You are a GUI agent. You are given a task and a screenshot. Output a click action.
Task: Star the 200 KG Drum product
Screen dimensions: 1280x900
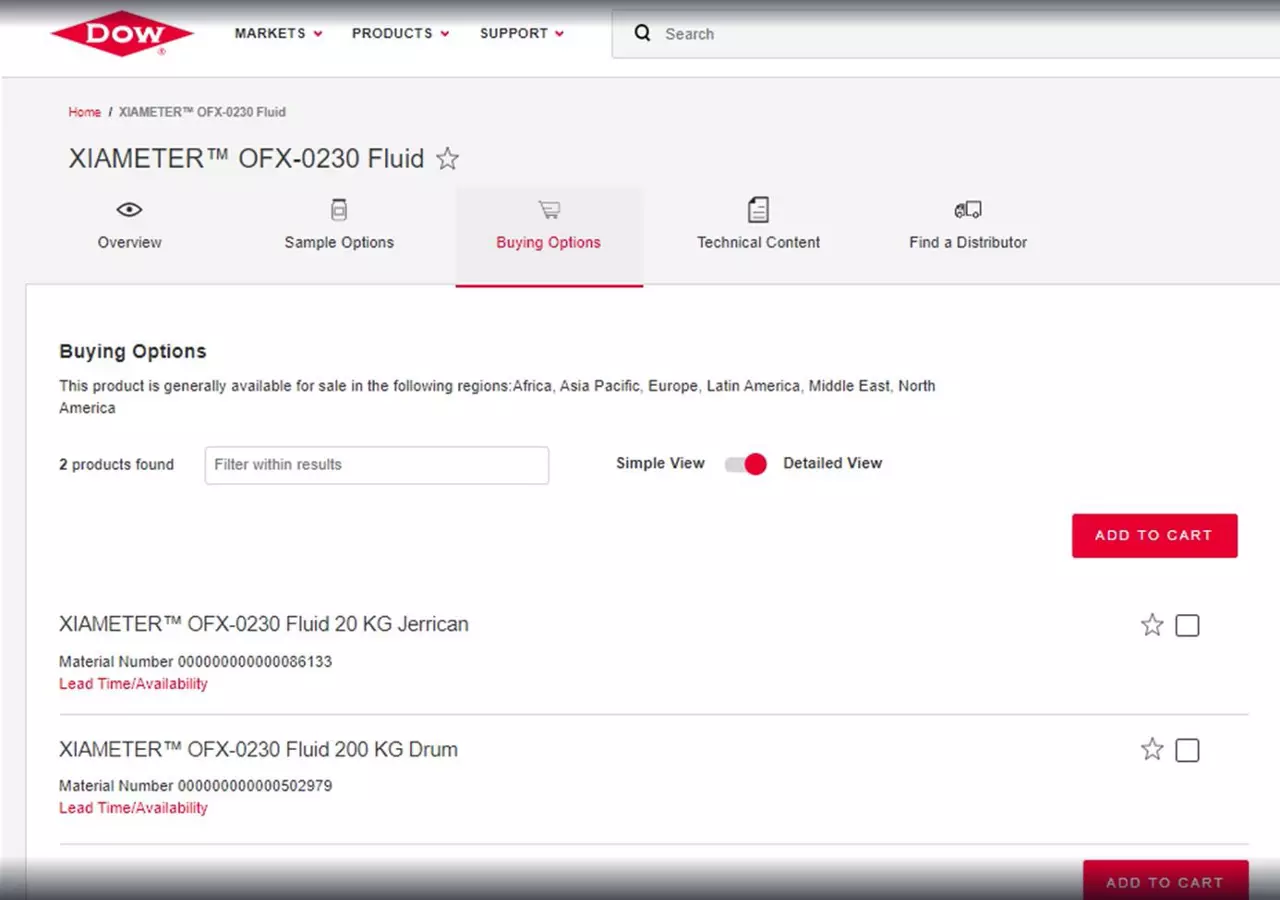[1152, 750]
